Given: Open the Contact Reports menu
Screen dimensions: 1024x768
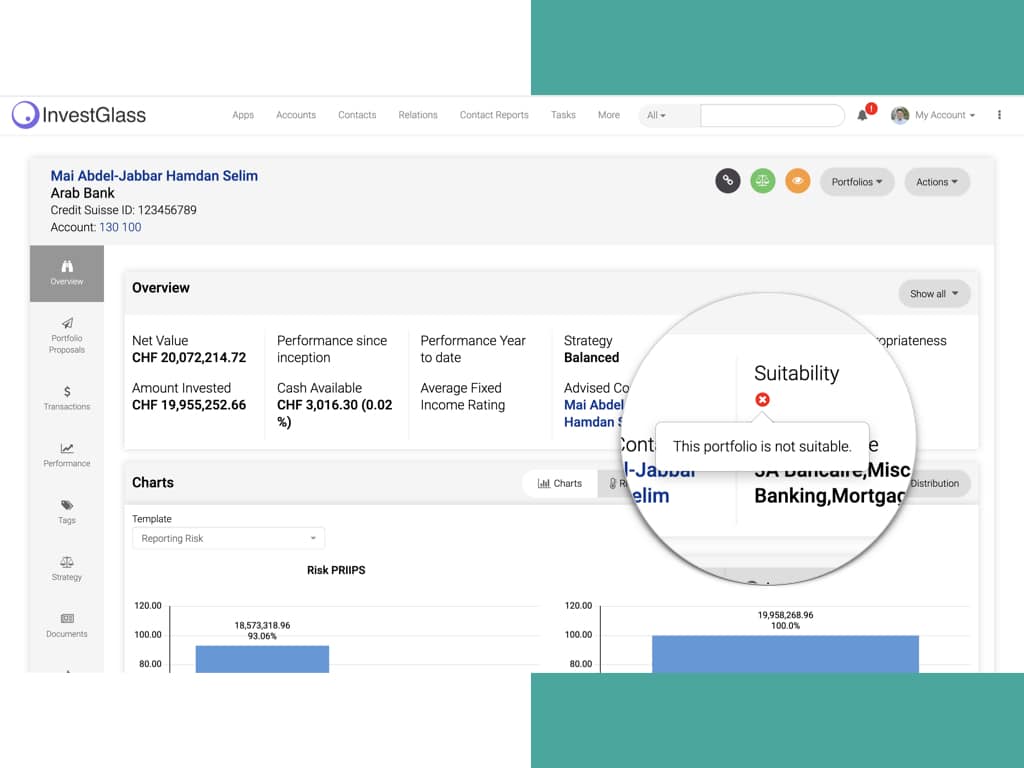Looking at the screenshot, I should tap(494, 115).
